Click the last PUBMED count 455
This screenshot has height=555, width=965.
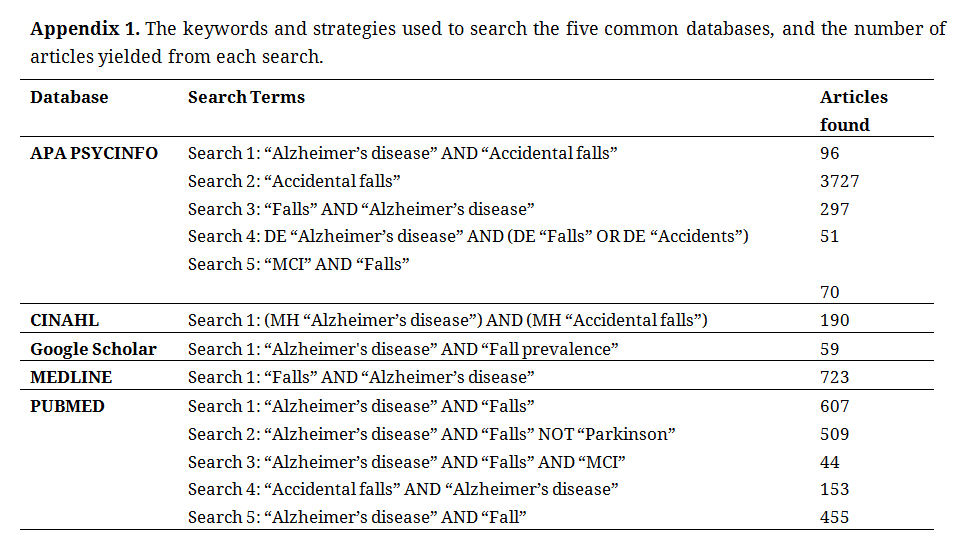point(834,517)
